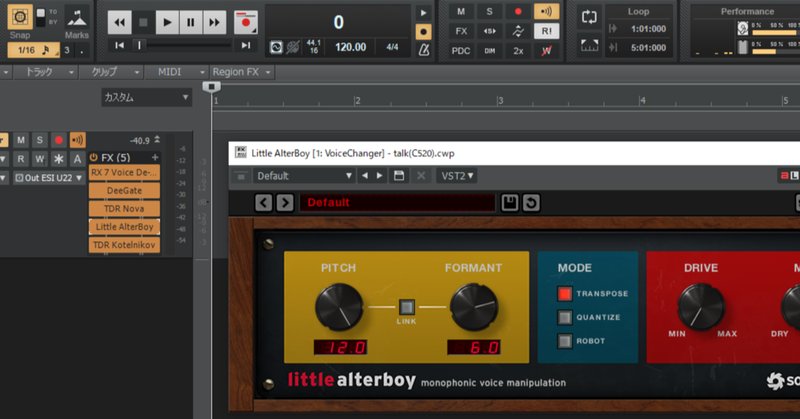Open the Out ESI U22 output dropdown

48,178
